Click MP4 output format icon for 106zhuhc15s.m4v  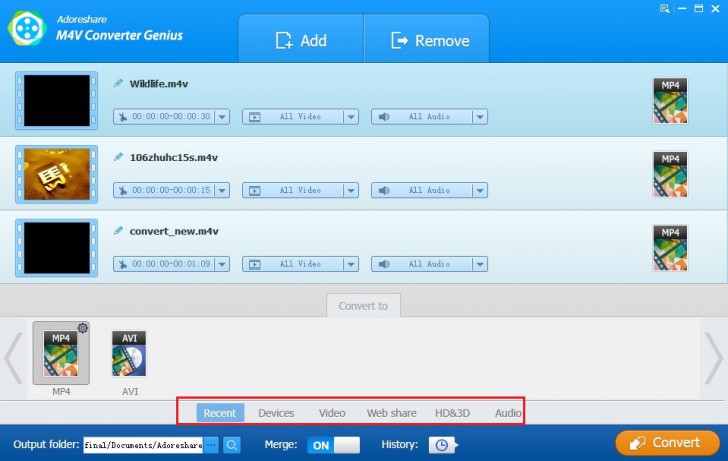click(x=670, y=174)
